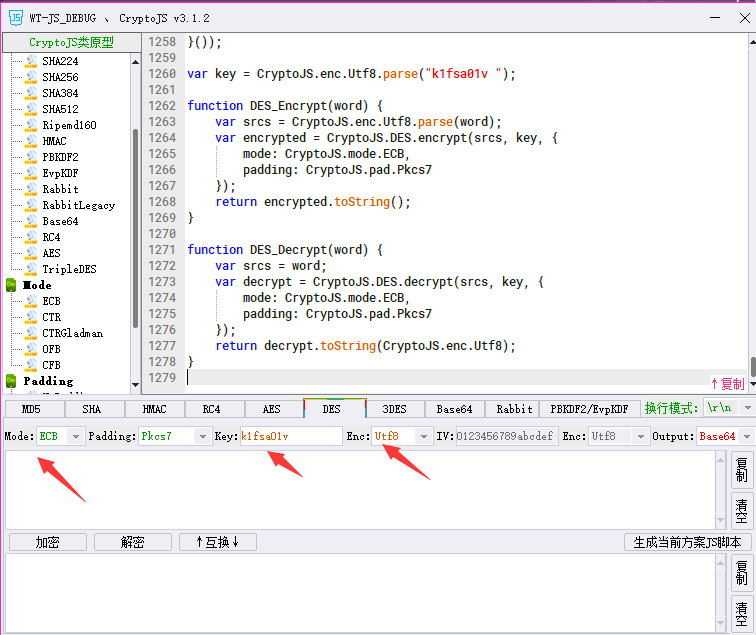Switch to the AES tab
Viewport: 756px width, 635px height.
[271, 409]
